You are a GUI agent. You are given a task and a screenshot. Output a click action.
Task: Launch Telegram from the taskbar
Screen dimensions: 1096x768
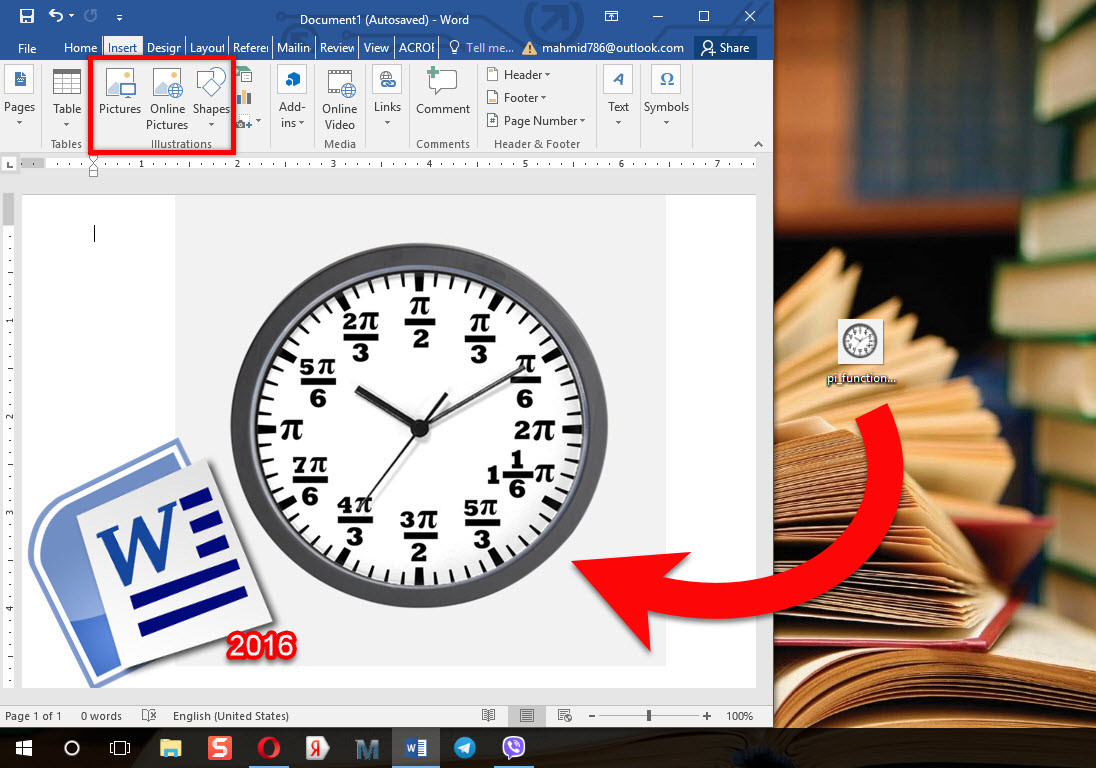click(x=464, y=747)
